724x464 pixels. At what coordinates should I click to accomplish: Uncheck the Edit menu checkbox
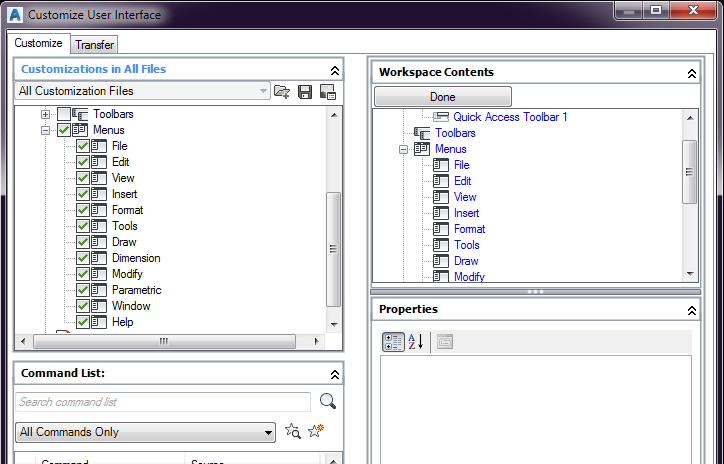click(x=83, y=162)
